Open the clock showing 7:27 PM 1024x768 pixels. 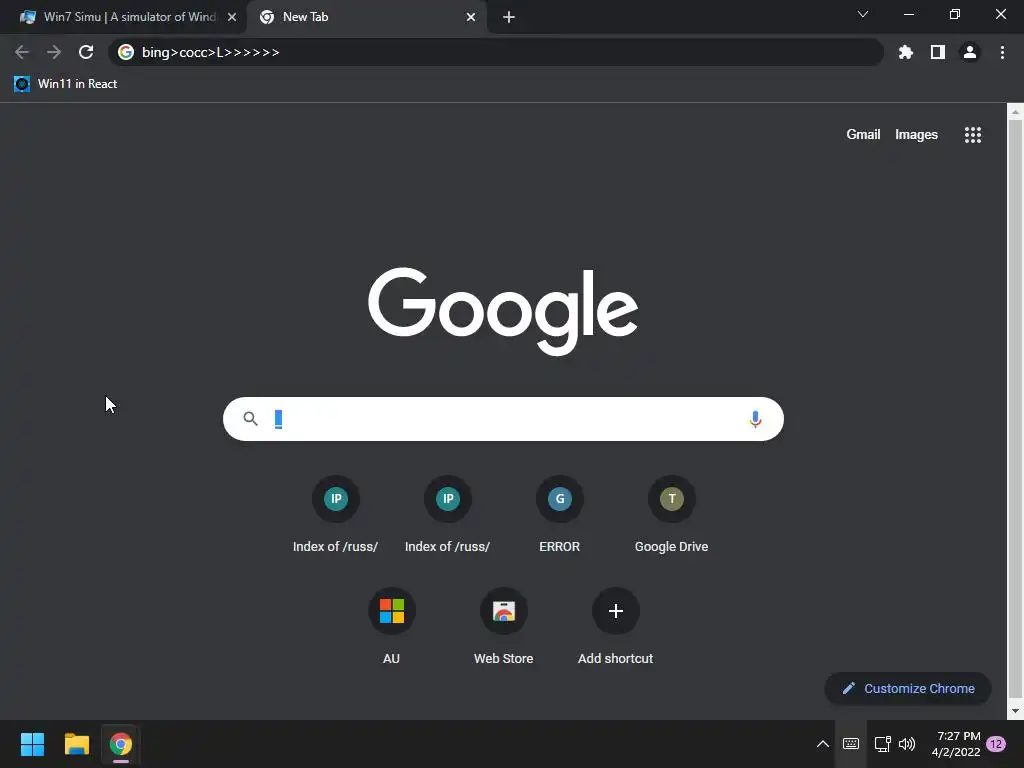point(956,744)
